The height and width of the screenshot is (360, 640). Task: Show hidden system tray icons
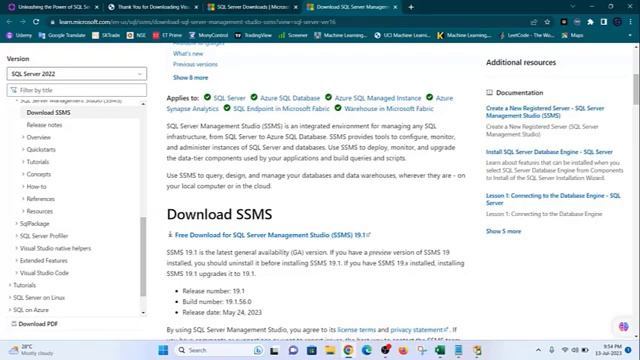point(538,350)
